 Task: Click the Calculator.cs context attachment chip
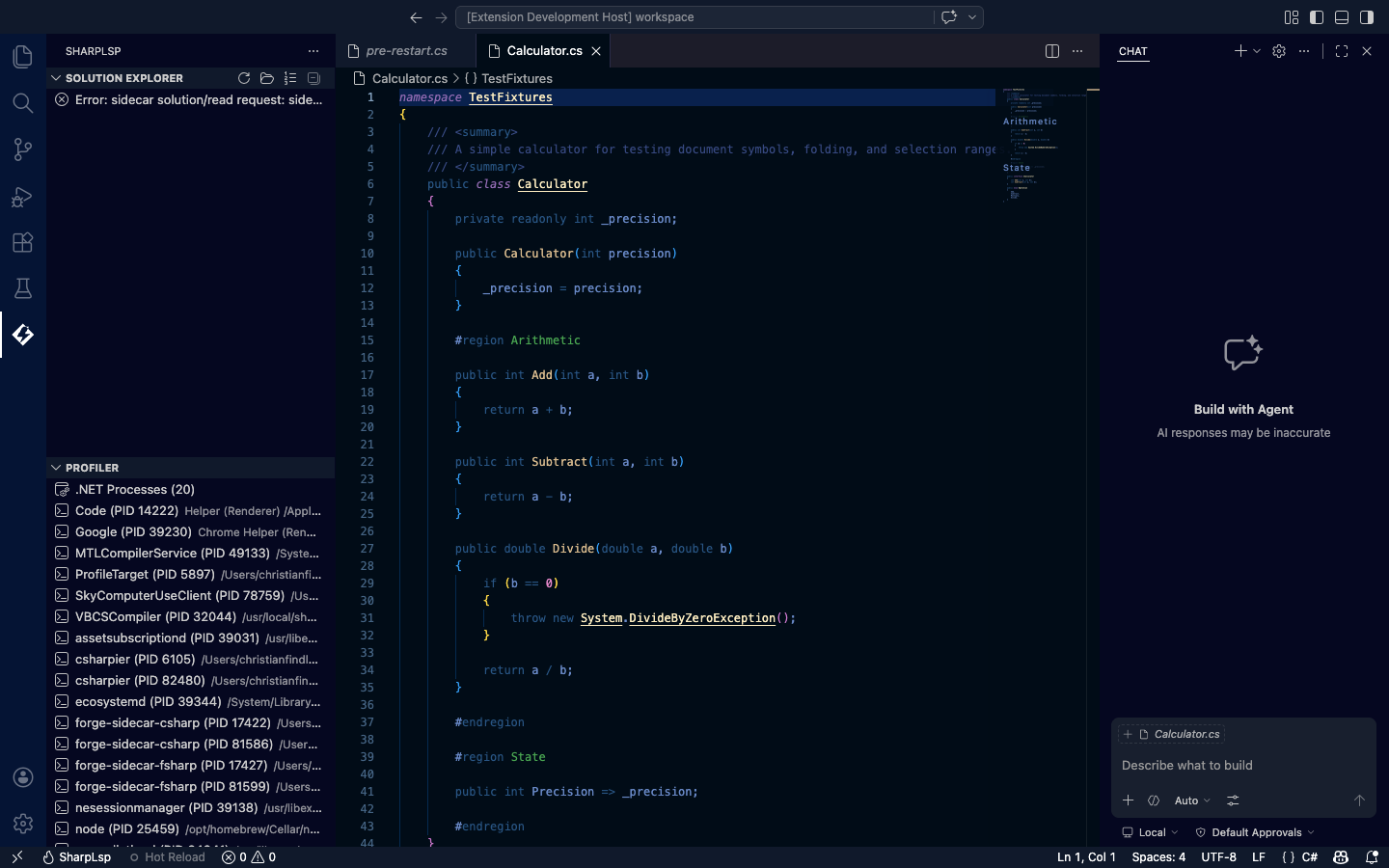pos(1171,734)
